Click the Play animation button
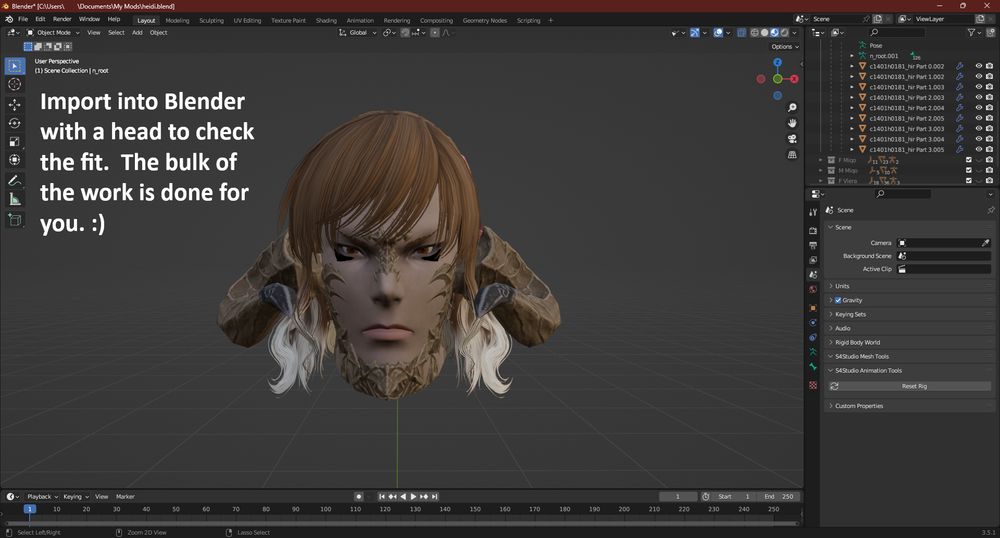The width and height of the screenshot is (1000, 538). [x=413, y=497]
